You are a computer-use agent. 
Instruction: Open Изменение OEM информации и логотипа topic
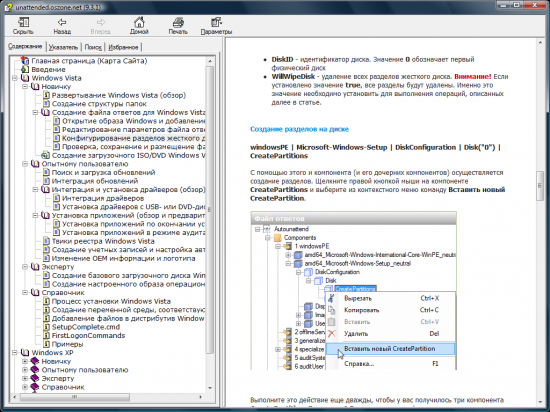point(123,258)
